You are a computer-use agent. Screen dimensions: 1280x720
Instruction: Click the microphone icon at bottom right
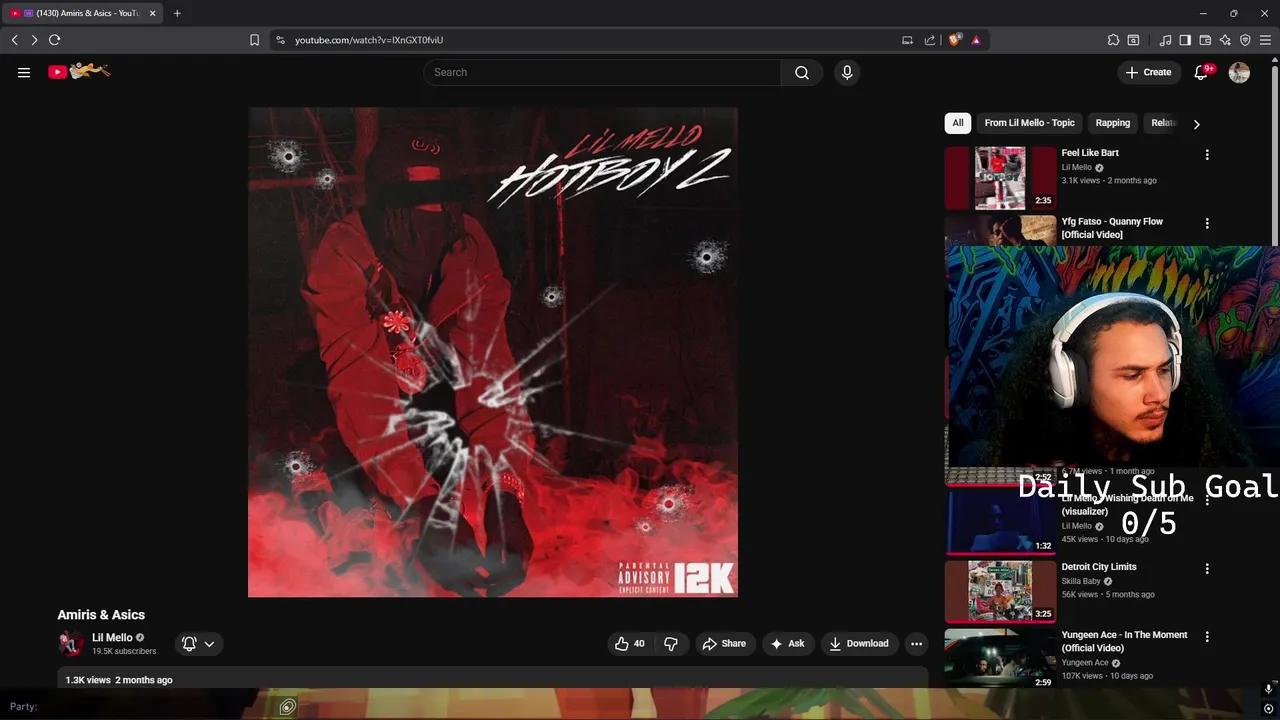pyautogui.click(x=1268, y=689)
